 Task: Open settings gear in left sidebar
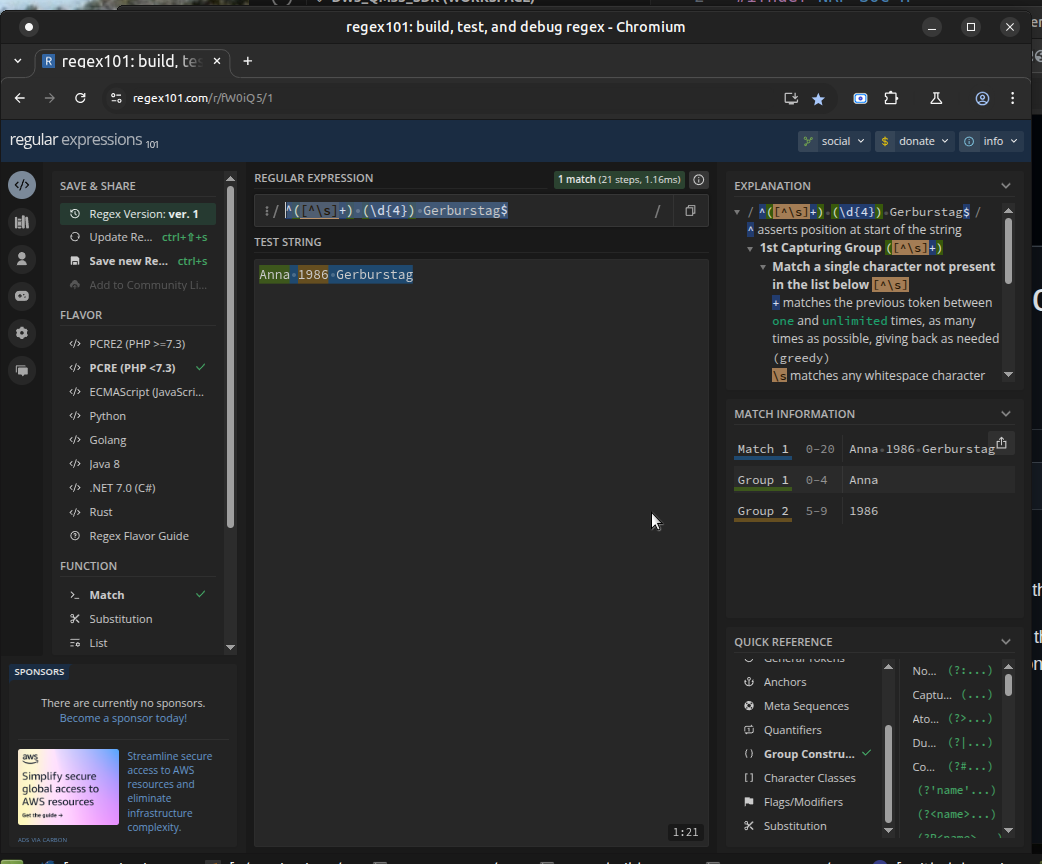(x=21, y=333)
